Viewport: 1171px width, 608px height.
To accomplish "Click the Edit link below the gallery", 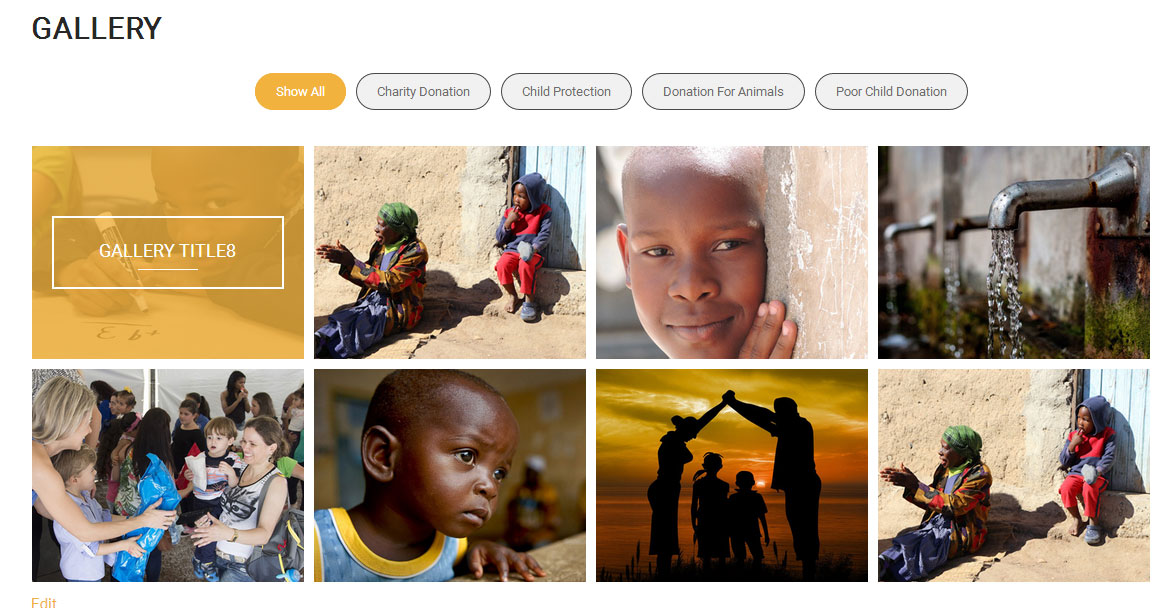I will point(43,603).
